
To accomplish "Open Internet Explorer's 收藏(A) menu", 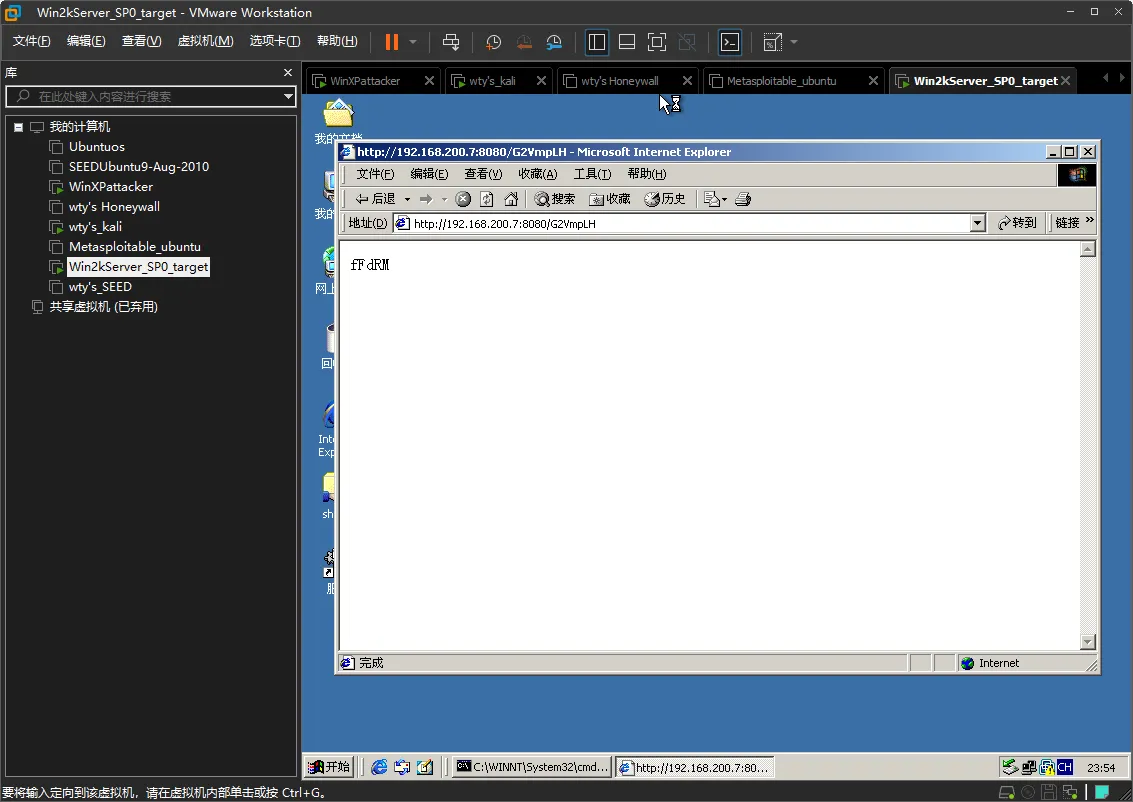I will (538, 174).
